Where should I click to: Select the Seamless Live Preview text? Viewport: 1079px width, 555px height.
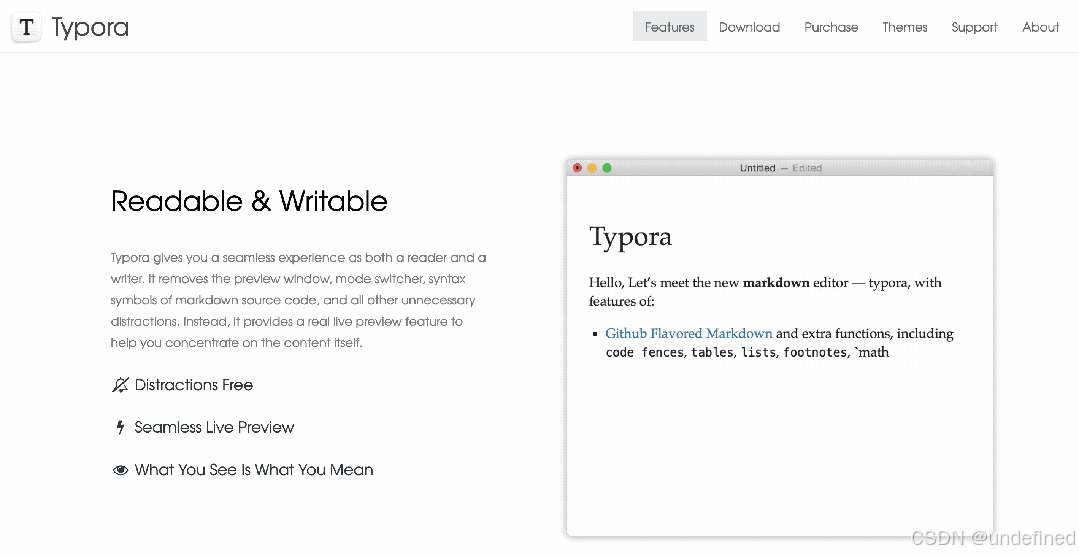(x=214, y=427)
